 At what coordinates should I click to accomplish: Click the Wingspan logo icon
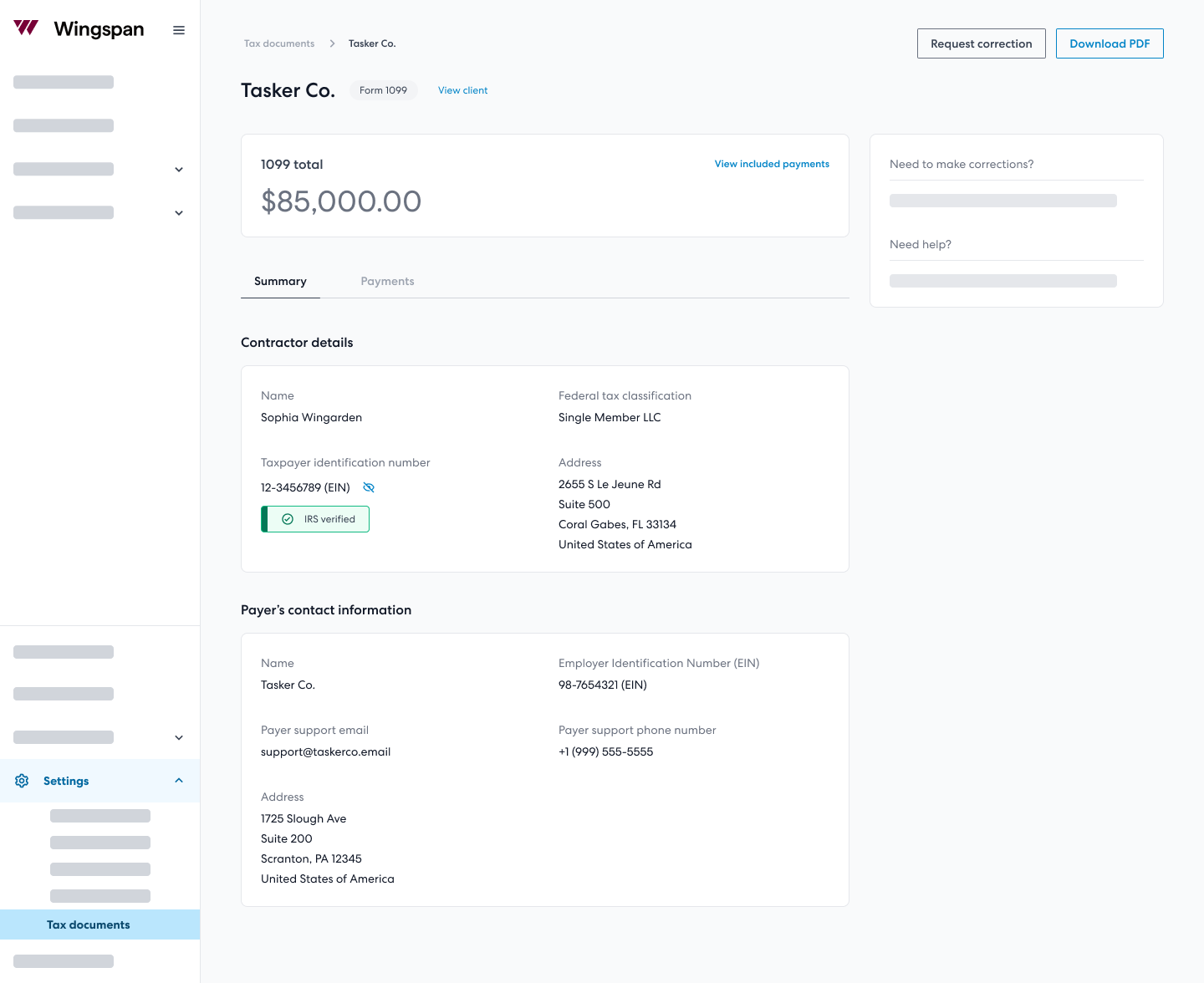[x=26, y=28]
